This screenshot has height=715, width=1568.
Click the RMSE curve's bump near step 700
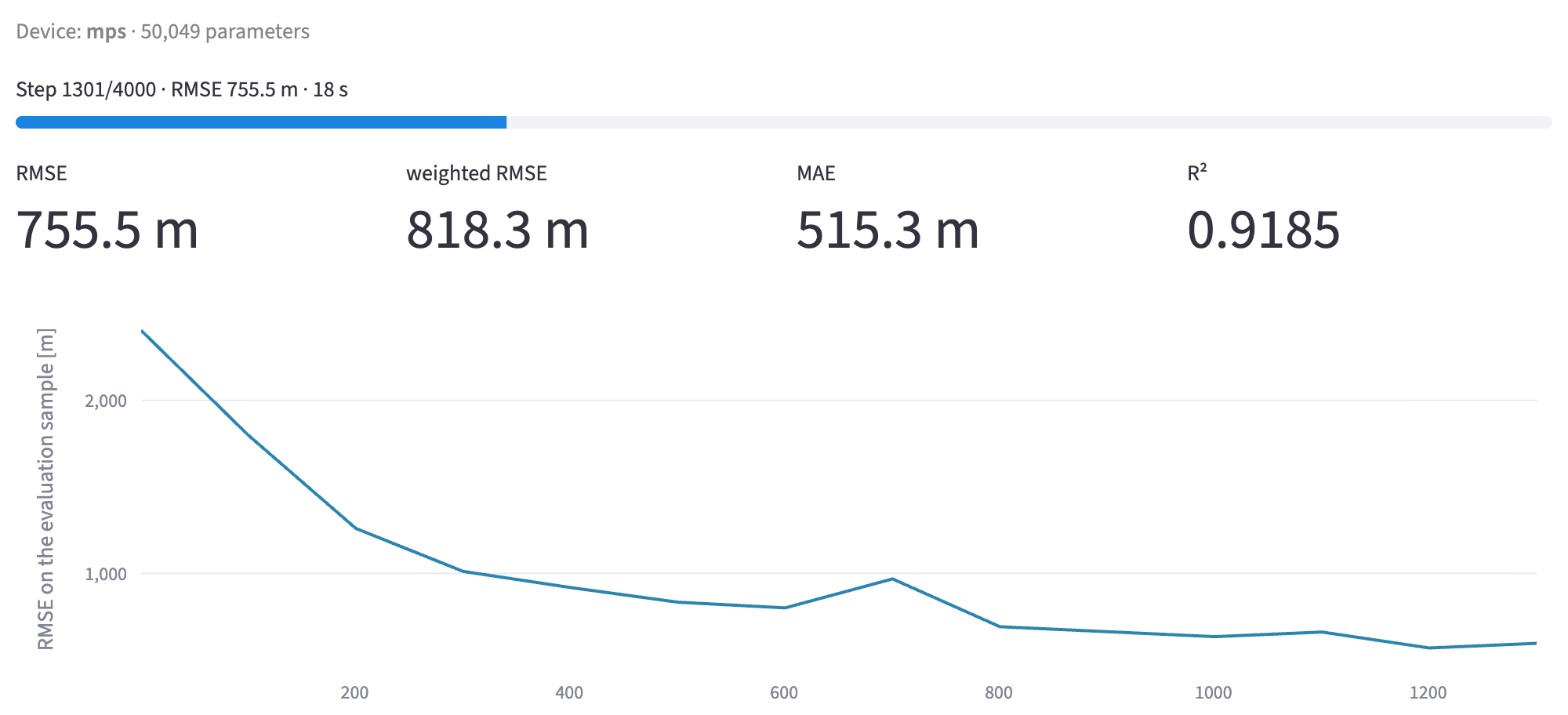(x=891, y=579)
